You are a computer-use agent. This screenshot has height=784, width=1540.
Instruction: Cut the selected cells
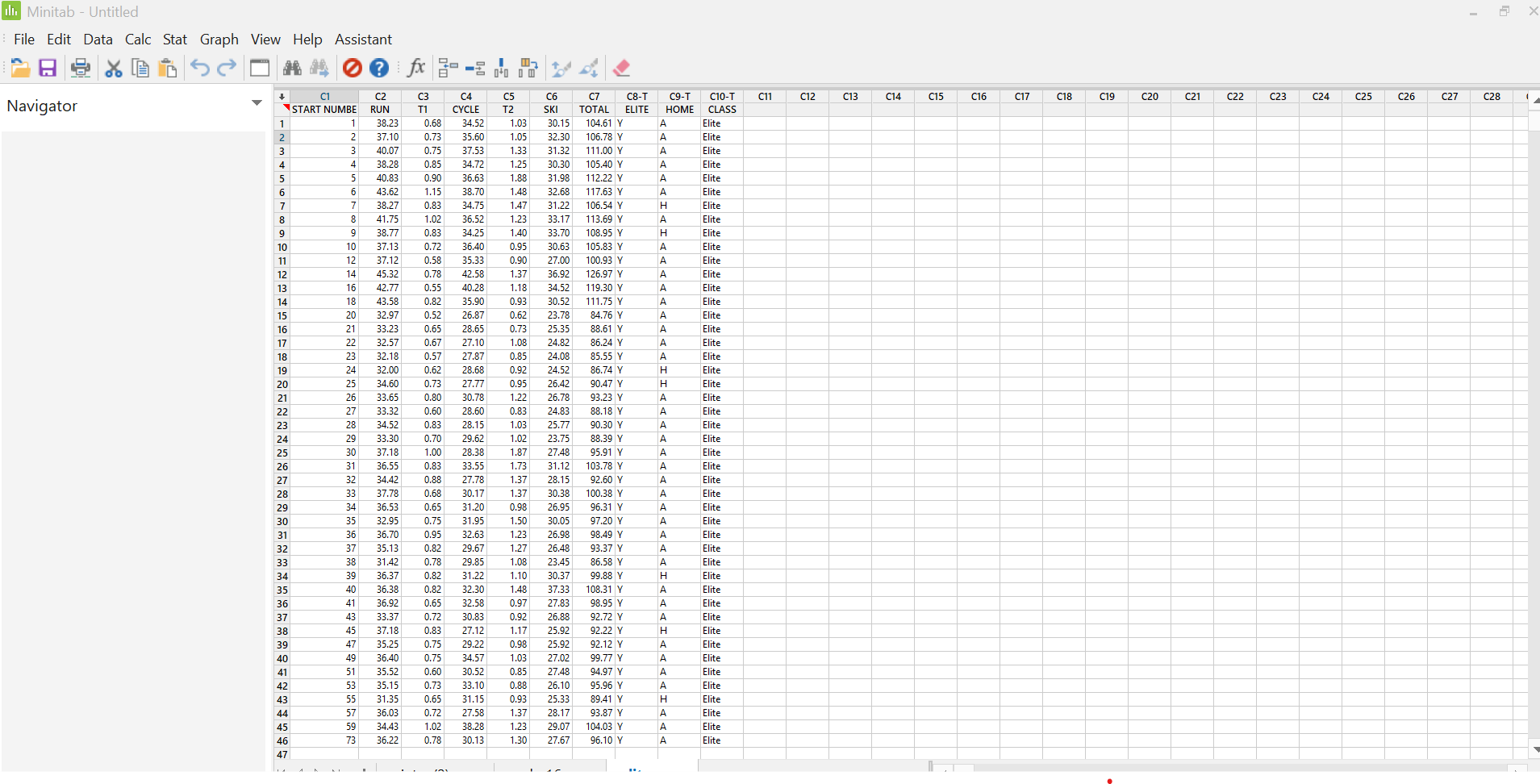click(113, 68)
